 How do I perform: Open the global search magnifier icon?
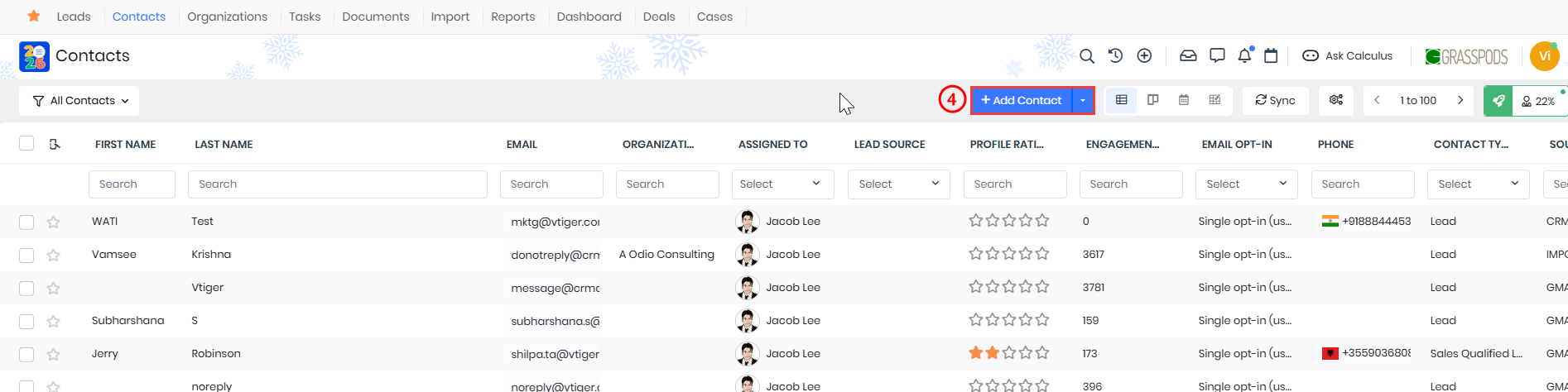[x=1087, y=56]
